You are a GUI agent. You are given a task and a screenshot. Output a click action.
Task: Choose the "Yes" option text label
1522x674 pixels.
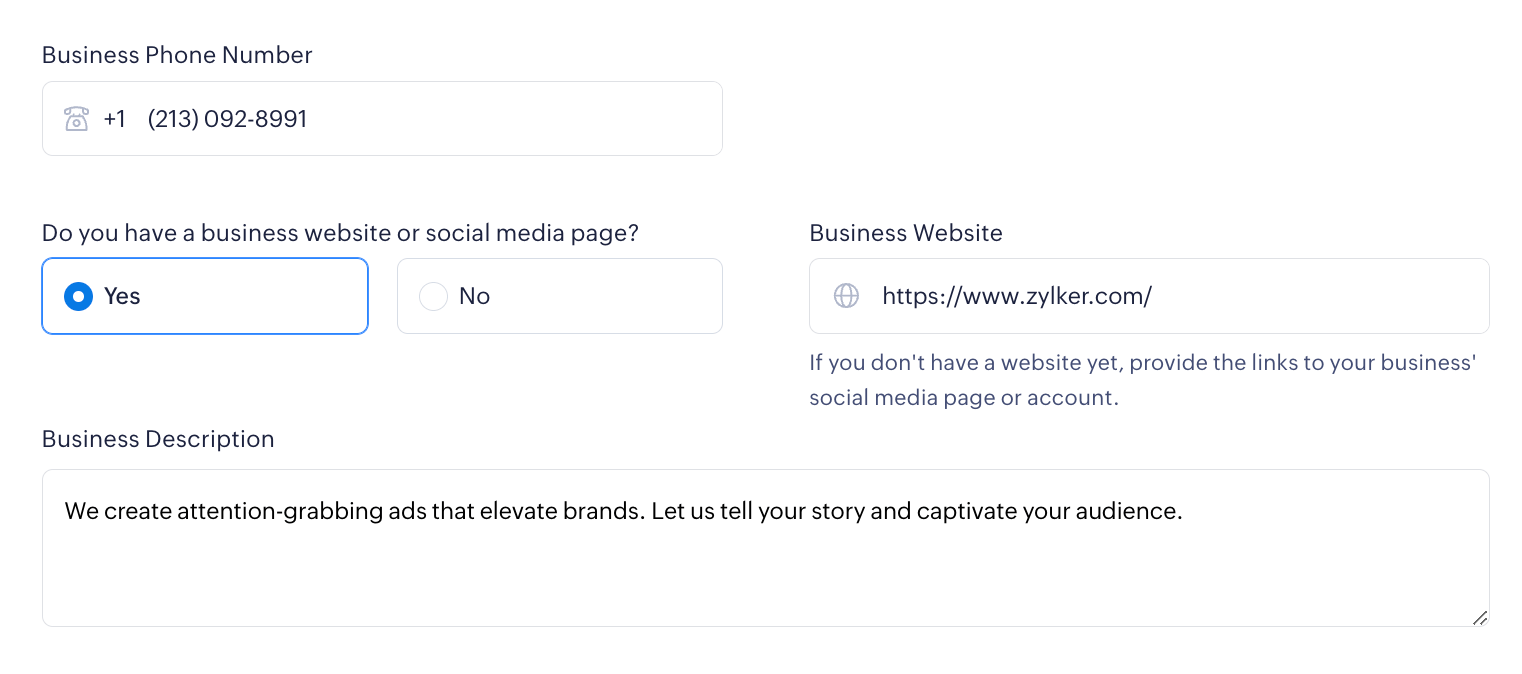pos(122,296)
